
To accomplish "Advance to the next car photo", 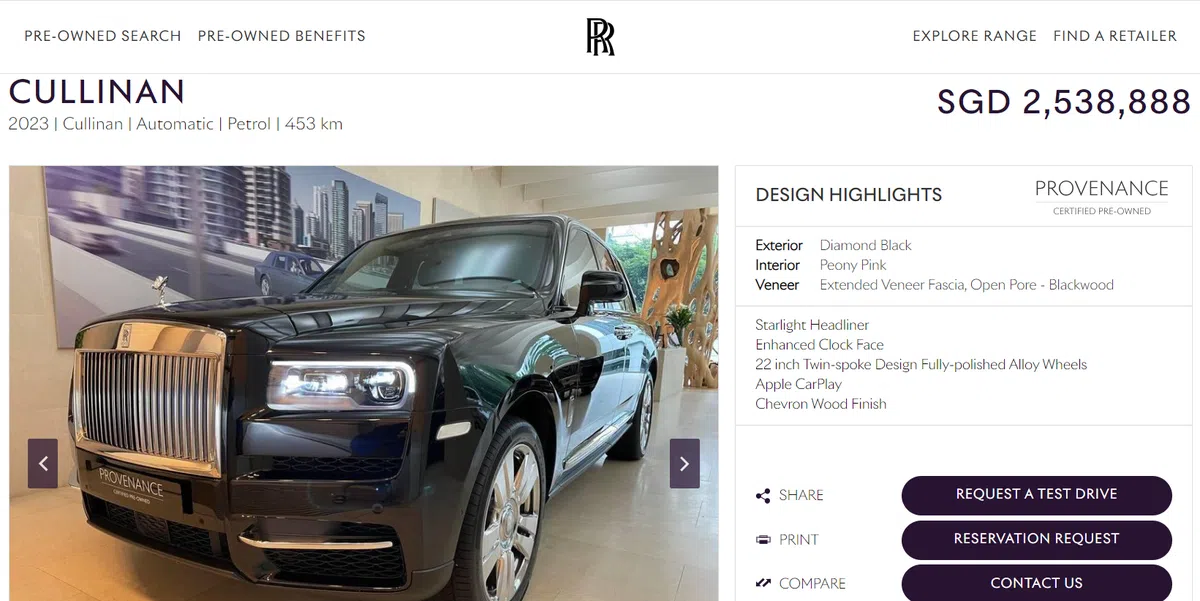I will click(x=684, y=464).
